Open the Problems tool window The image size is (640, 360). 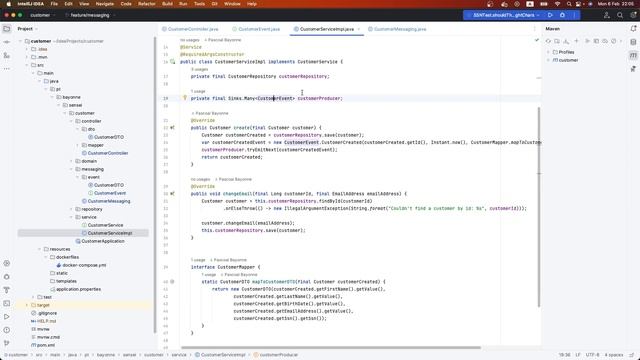[7, 330]
